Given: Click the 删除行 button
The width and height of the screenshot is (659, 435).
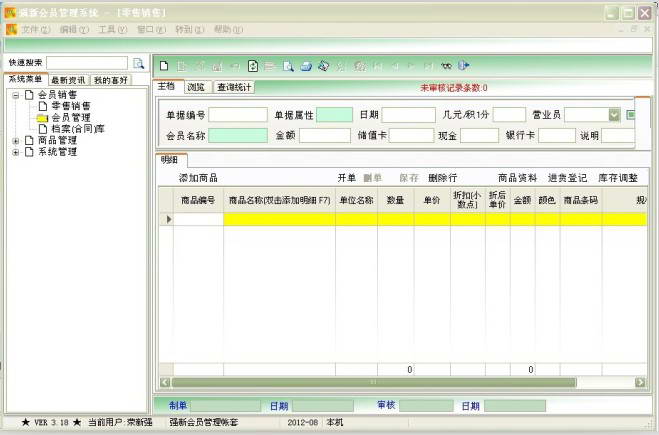Looking at the screenshot, I should tap(443, 178).
